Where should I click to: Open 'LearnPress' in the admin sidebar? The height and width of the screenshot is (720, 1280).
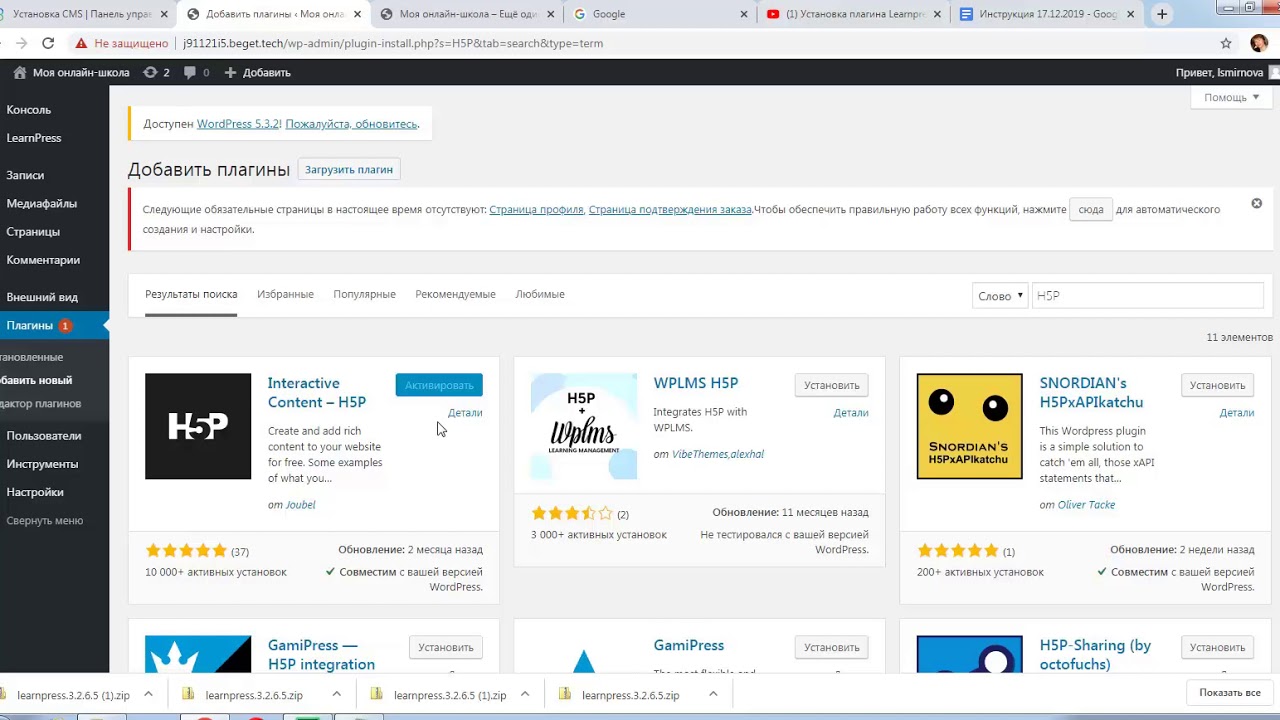(34, 138)
